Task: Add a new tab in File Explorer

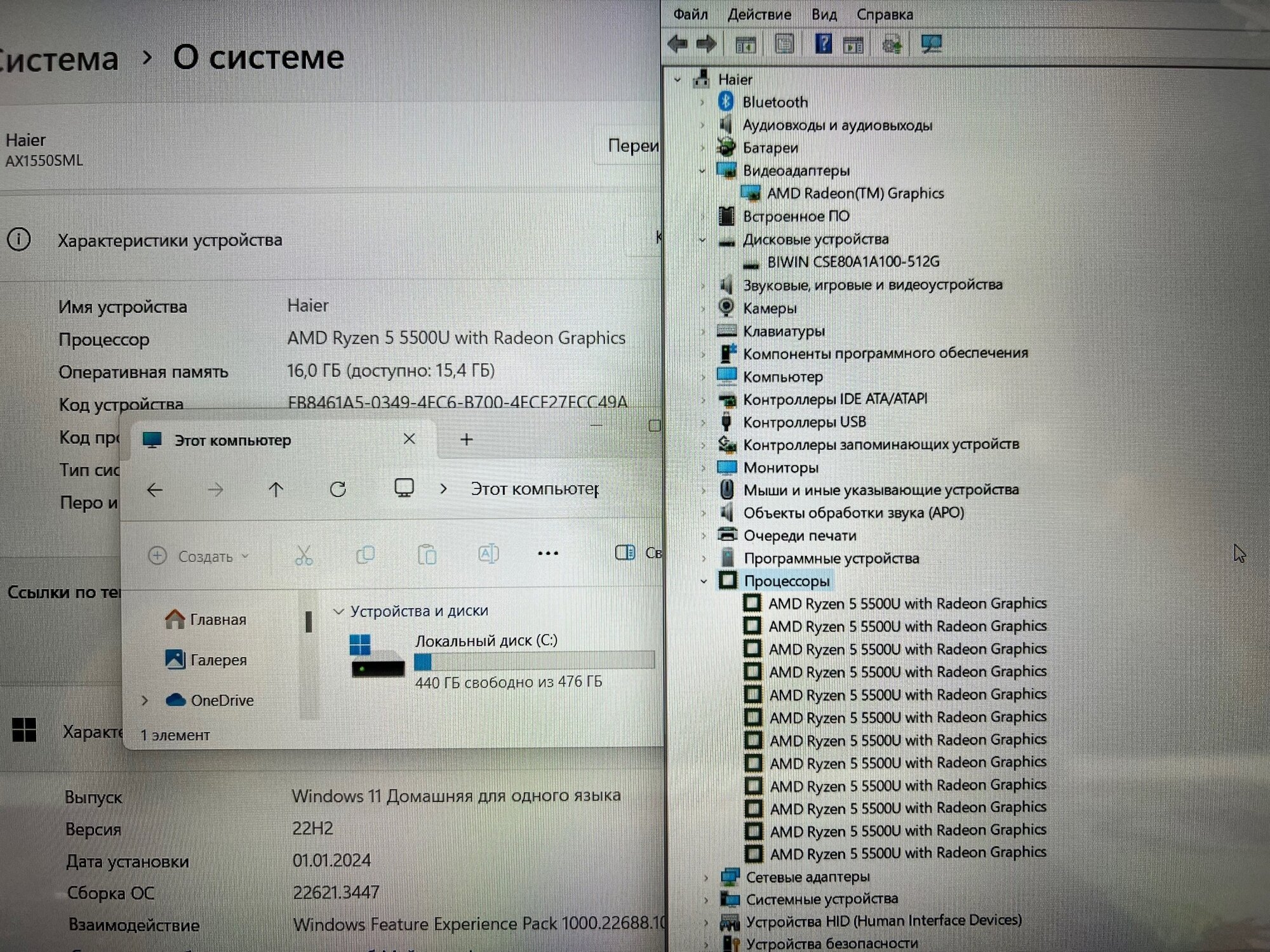Action: [467, 439]
